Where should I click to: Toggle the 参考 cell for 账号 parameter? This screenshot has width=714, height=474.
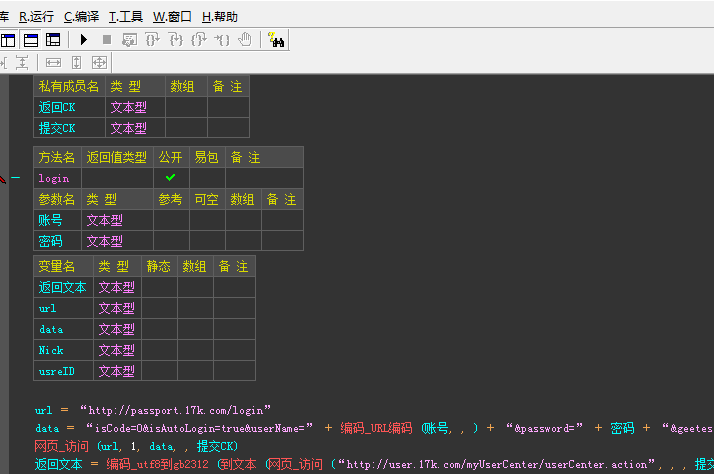click(171, 220)
